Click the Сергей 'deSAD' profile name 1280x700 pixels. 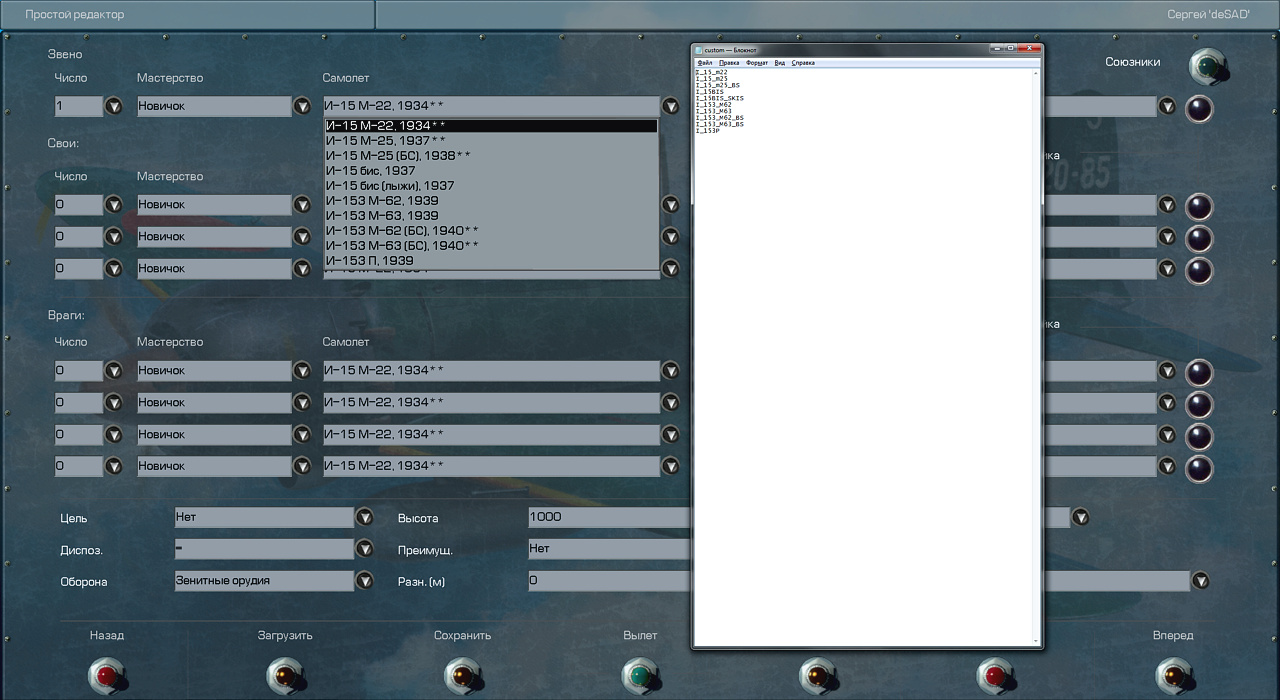pos(1208,15)
